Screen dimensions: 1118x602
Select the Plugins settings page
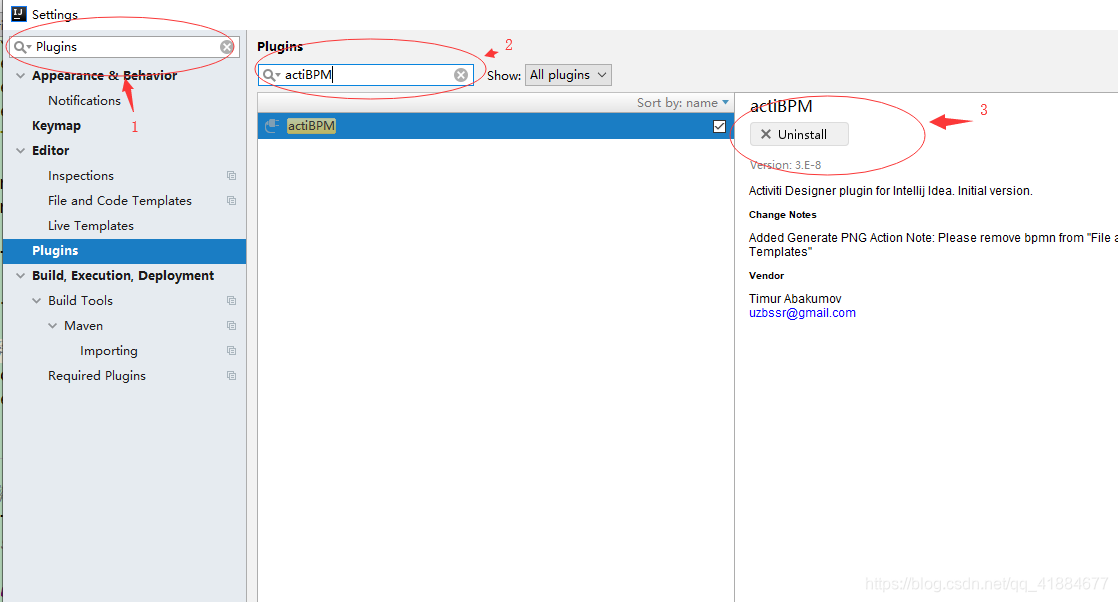(125, 250)
